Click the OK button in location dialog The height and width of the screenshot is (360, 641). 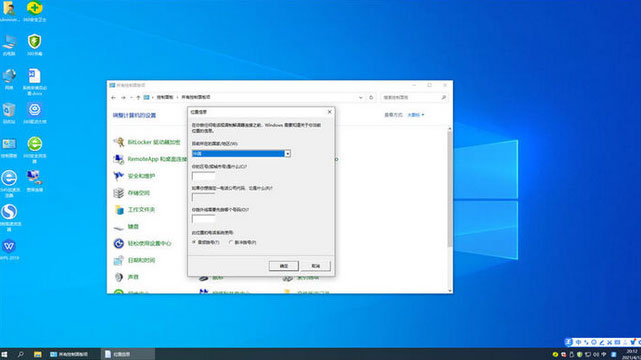tap(284, 266)
